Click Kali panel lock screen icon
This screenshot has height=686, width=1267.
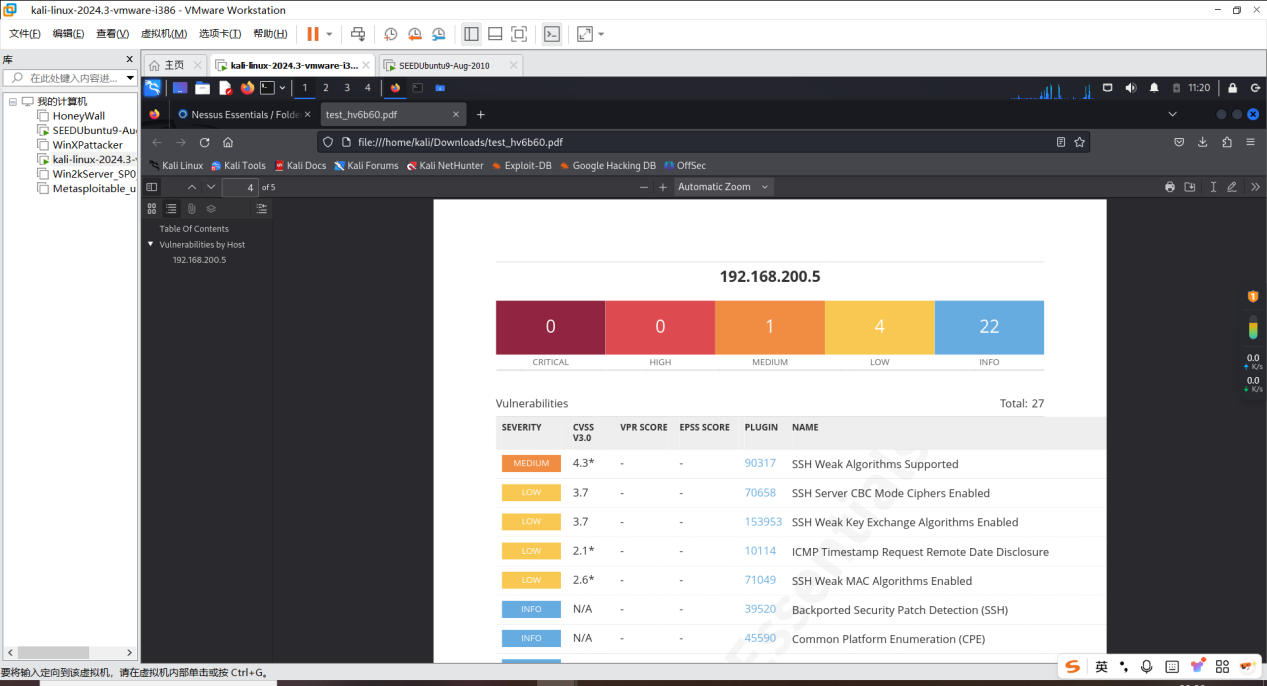(1232, 88)
